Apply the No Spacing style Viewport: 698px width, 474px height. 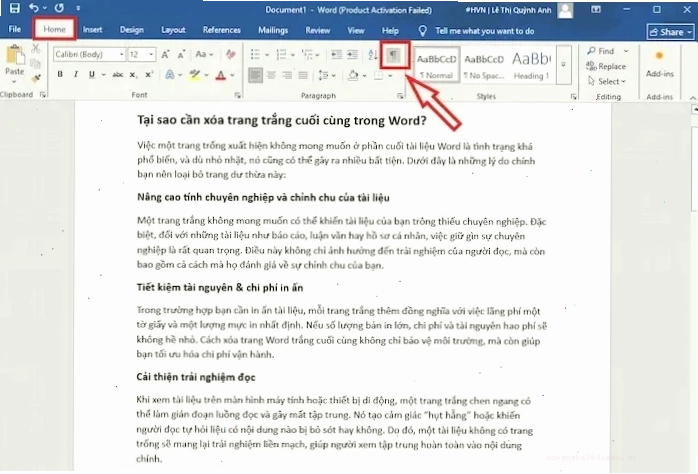tap(484, 65)
